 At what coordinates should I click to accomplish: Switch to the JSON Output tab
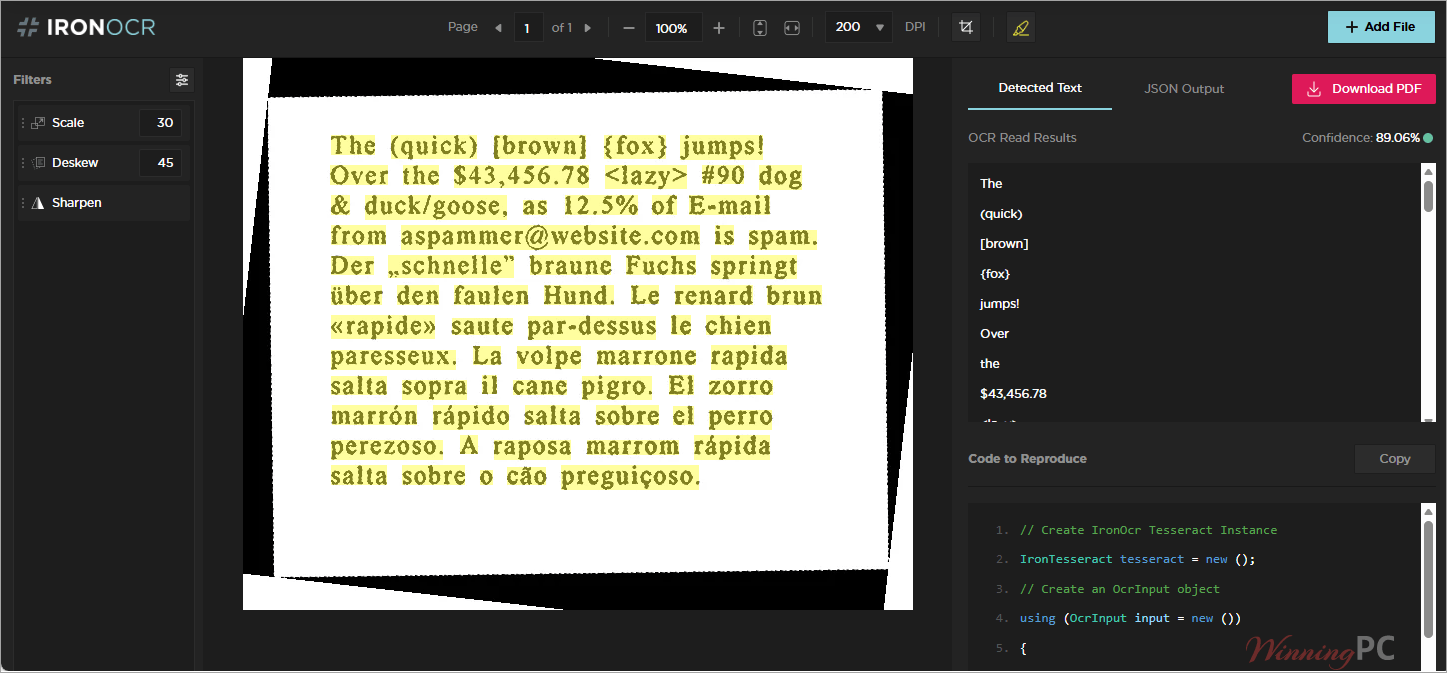[x=1184, y=89]
